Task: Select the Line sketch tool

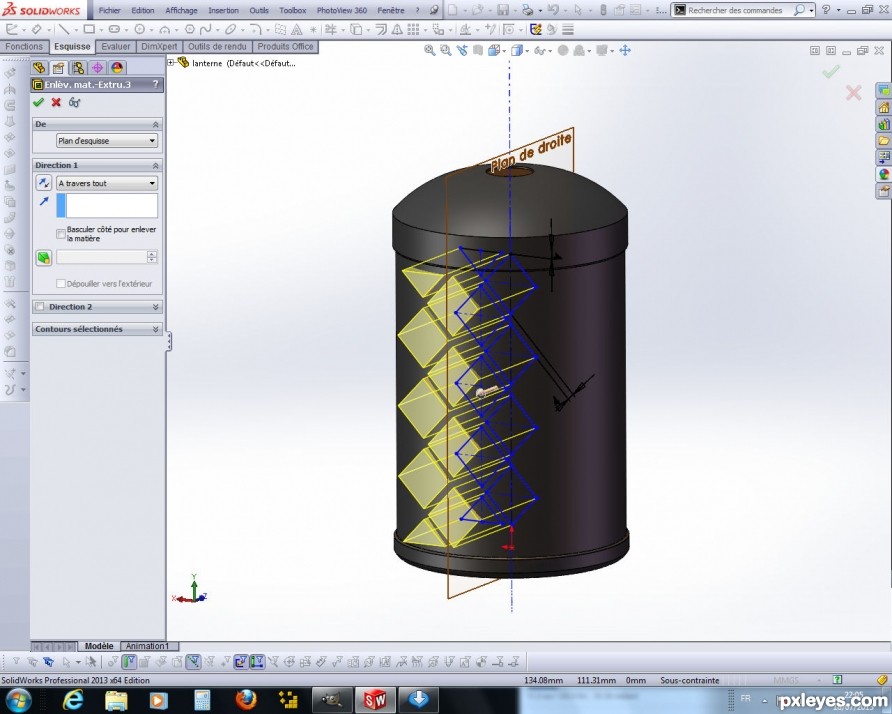Action: click(64, 29)
